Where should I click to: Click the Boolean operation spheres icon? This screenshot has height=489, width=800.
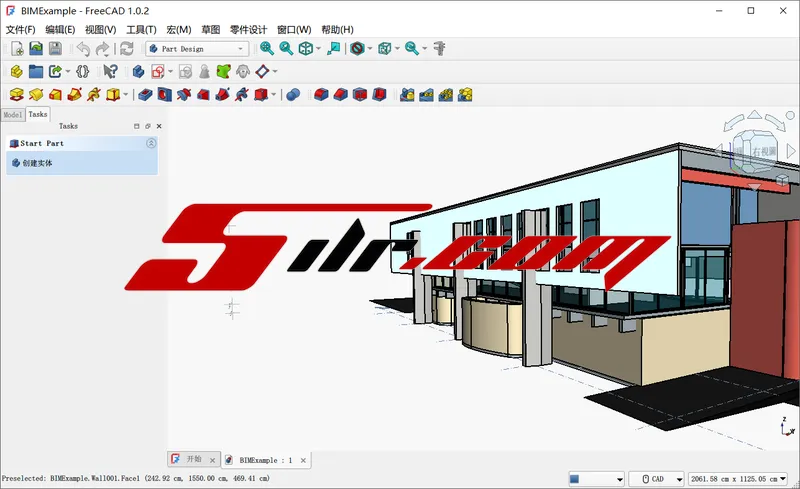point(293,94)
